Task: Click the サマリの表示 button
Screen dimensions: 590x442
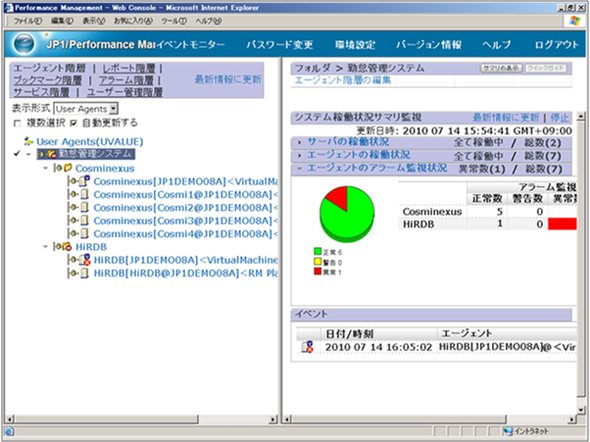Action: click(501, 68)
